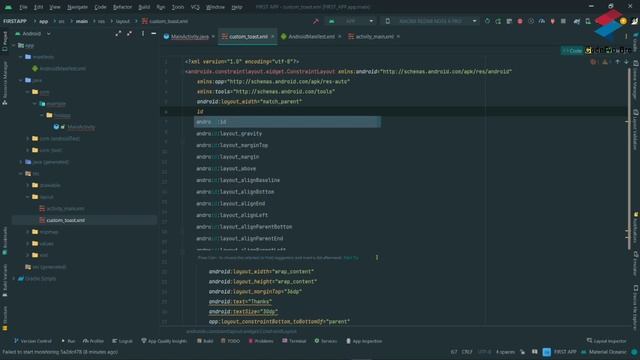Open the Redmi Note device selector dropdown
This screenshot has height=360, width=640.
430,21
